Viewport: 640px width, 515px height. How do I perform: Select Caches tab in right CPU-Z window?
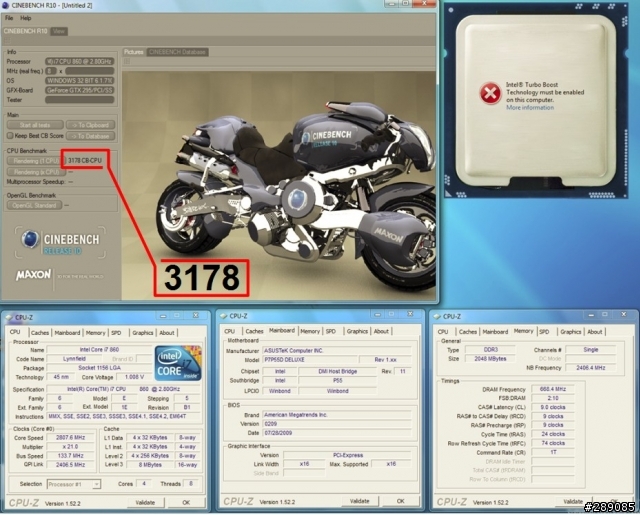click(468, 332)
